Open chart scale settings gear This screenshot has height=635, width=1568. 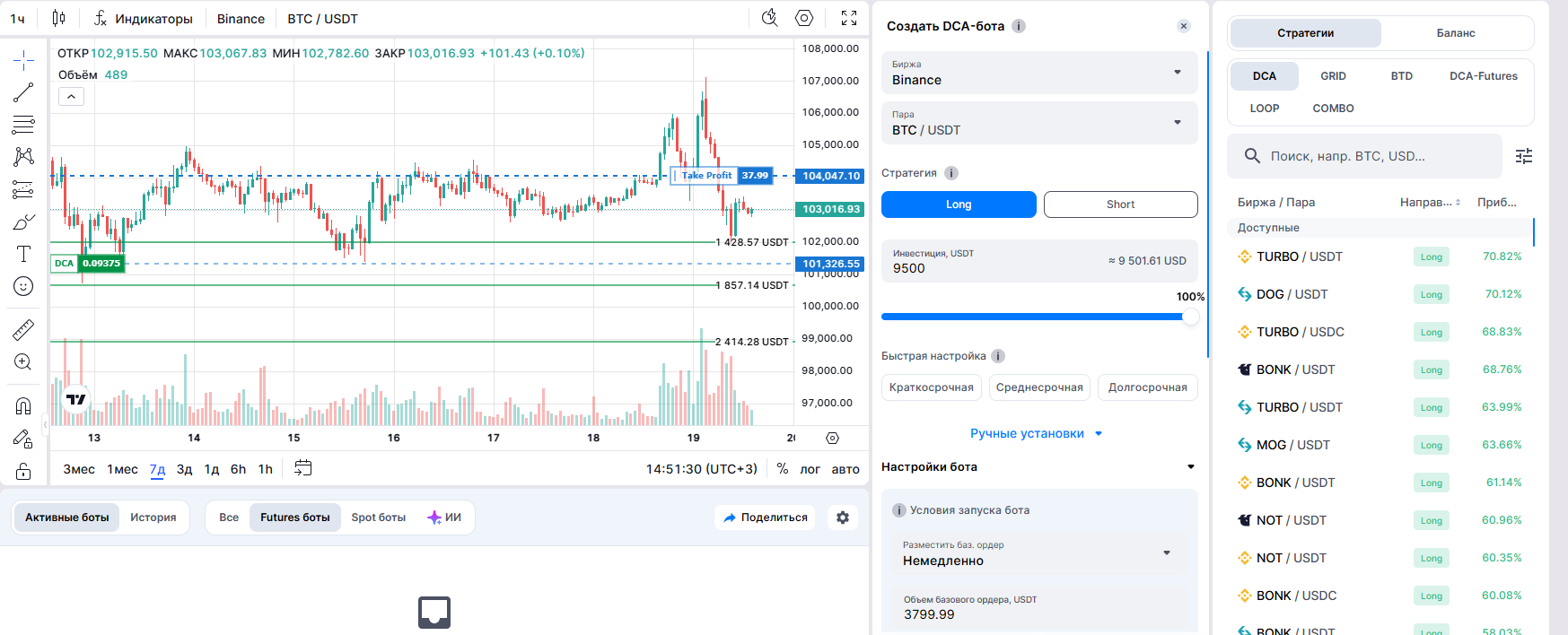point(832,438)
